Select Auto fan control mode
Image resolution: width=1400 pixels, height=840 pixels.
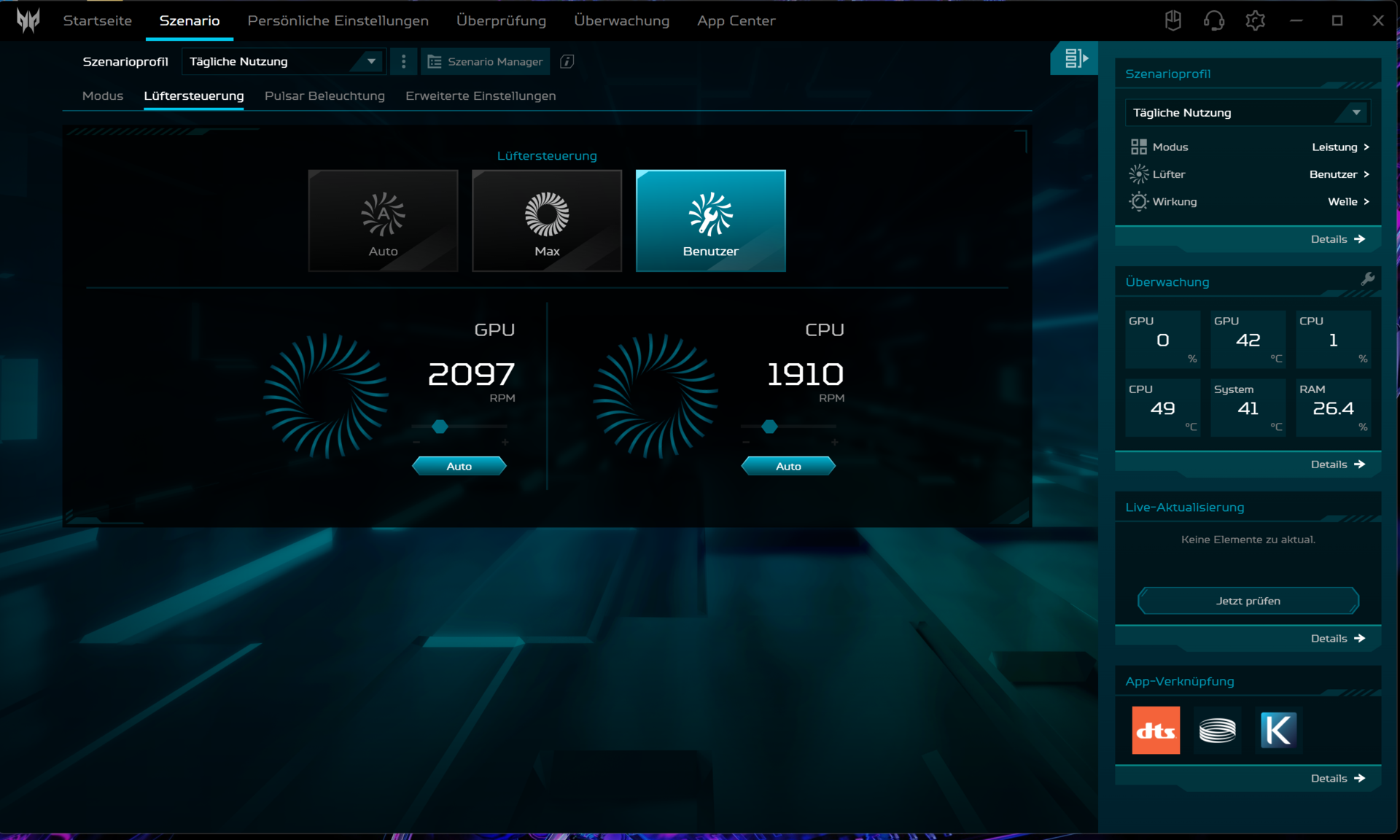click(x=383, y=221)
